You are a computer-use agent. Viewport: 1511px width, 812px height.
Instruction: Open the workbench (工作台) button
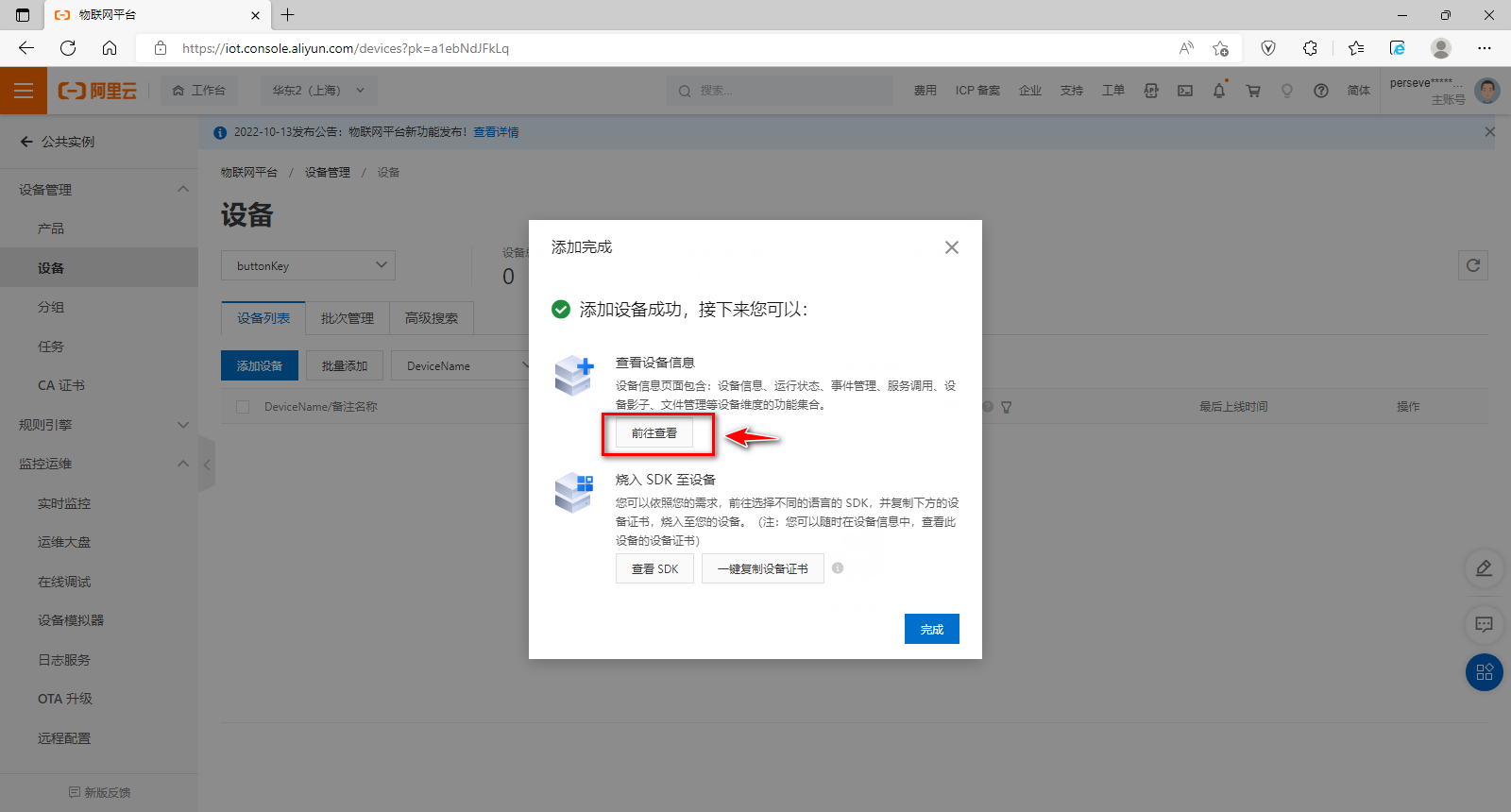point(199,91)
